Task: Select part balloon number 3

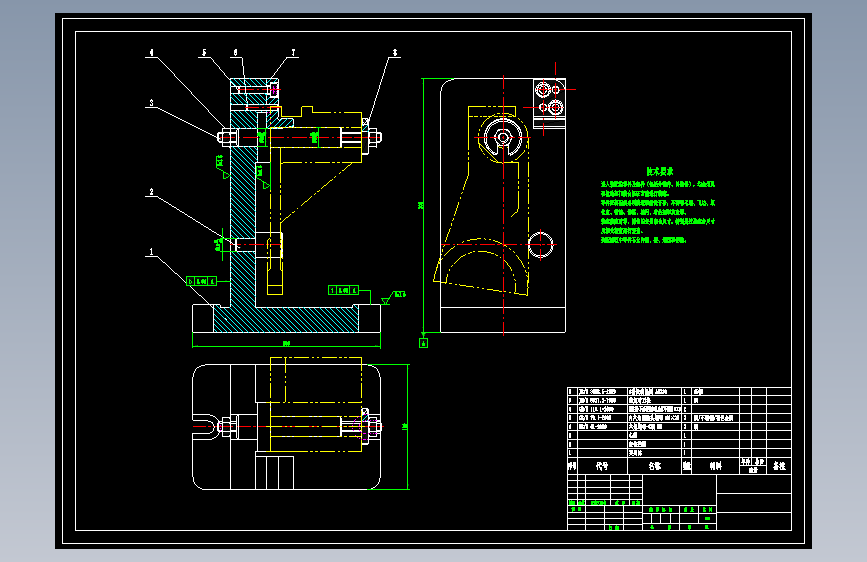Action: tap(152, 103)
